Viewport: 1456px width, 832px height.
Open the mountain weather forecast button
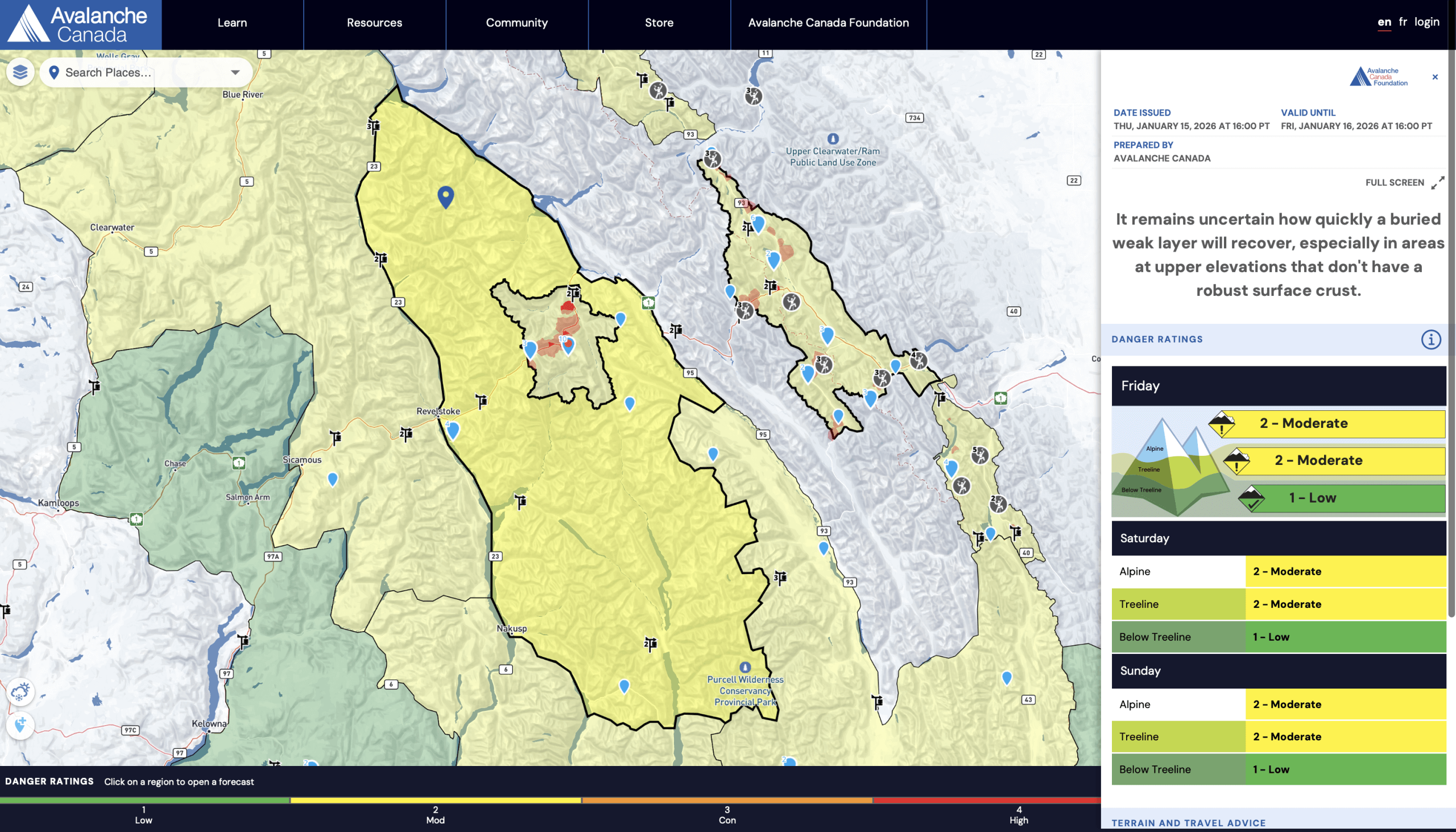pos(20,692)
